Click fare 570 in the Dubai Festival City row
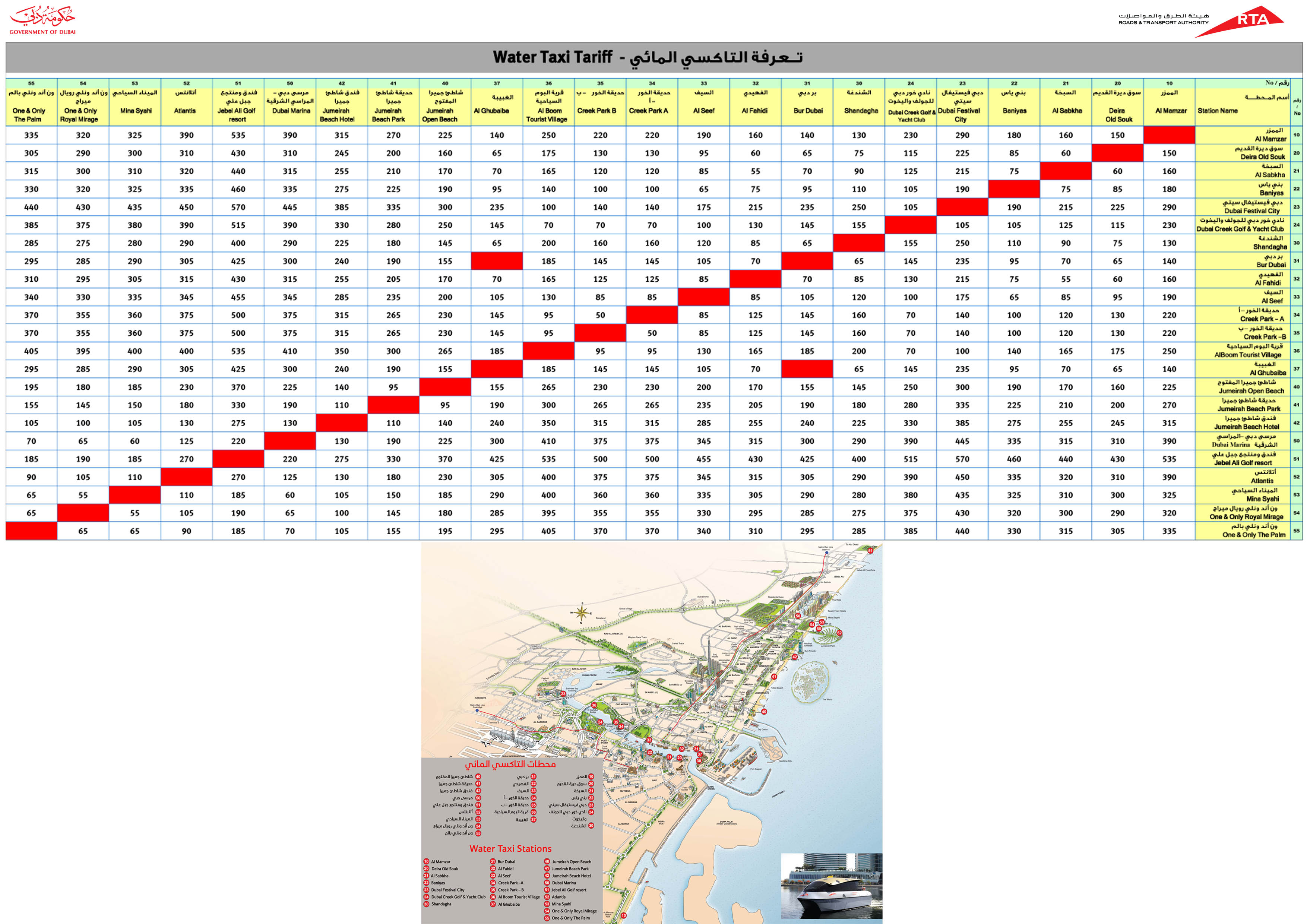 point(238,207)
